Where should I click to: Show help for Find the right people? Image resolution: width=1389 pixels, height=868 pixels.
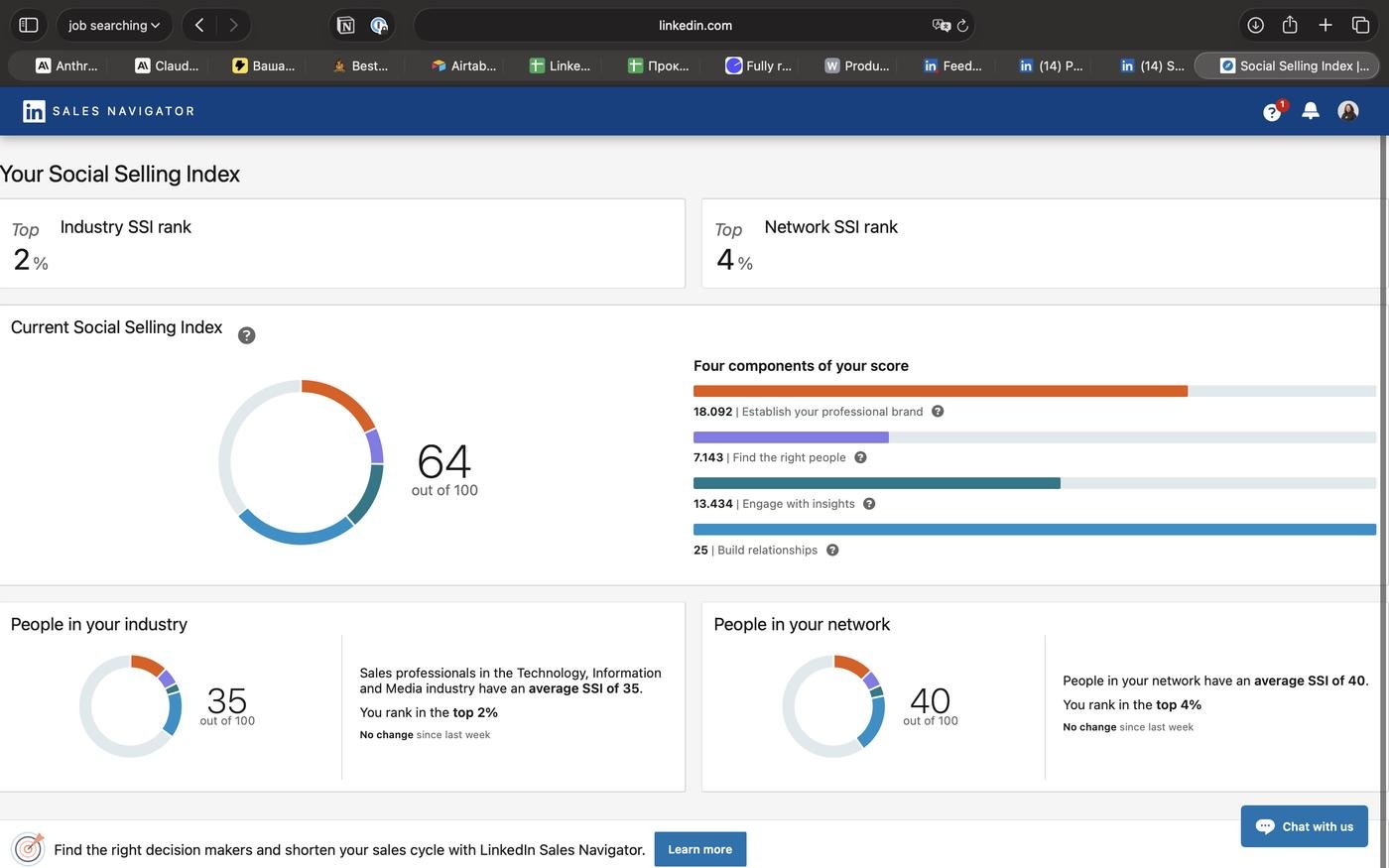tap(860, 457)
